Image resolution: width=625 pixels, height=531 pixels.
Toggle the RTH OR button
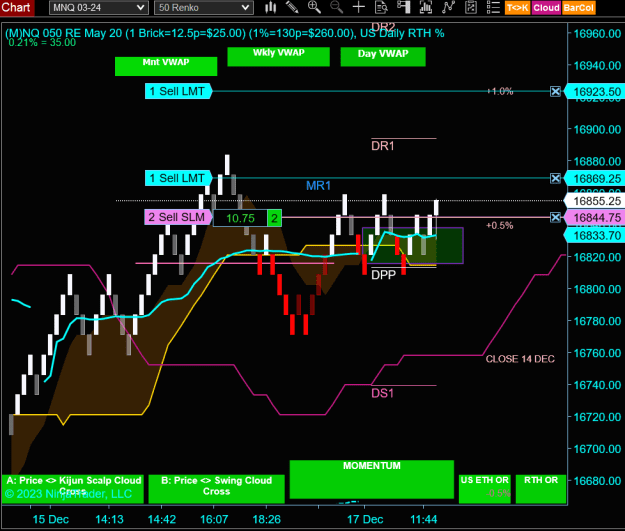point(541,489)
